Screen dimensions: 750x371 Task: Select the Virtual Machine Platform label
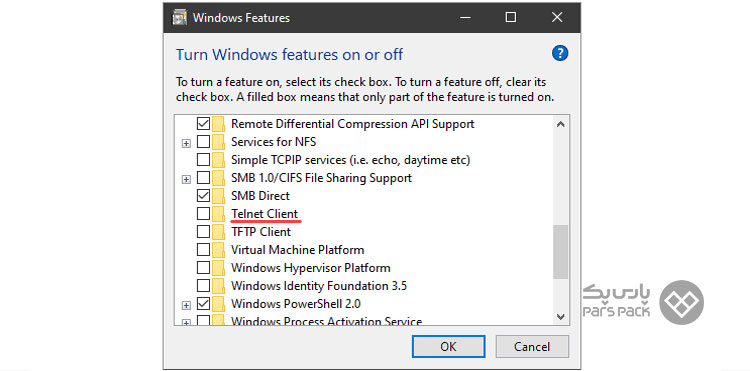coord(298,250)
